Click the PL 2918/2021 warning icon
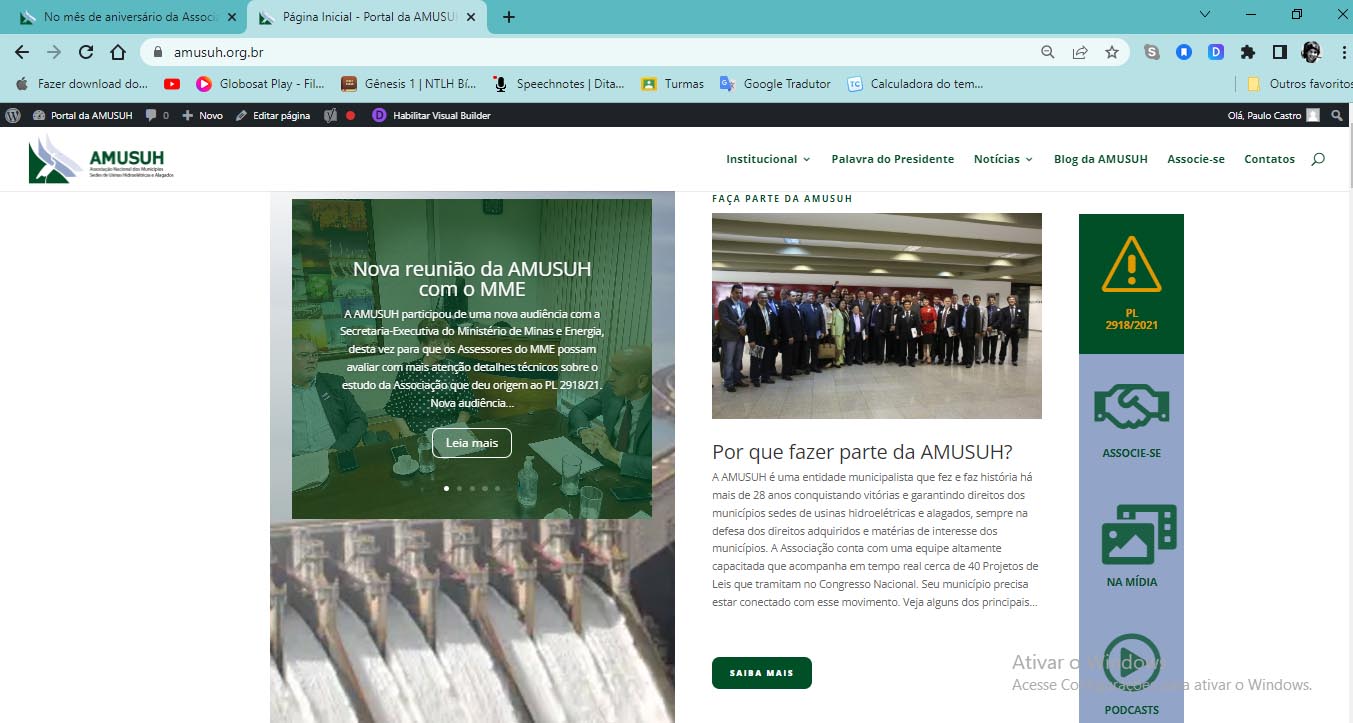This screenshot has width=1353, height=723. click(x=1131, y=264)
